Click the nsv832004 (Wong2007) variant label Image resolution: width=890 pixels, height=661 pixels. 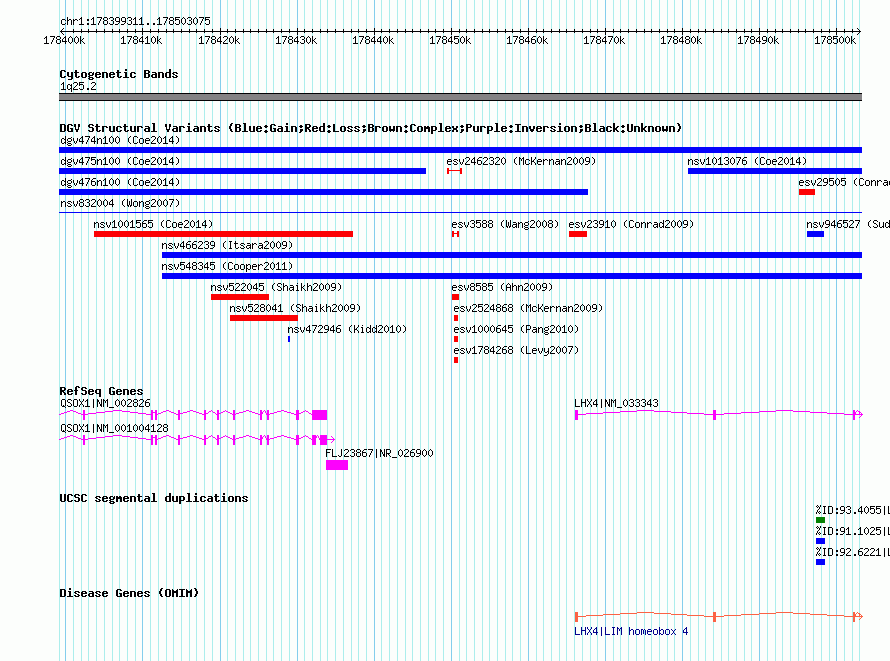pyautogui.click(x=120, y=203)
